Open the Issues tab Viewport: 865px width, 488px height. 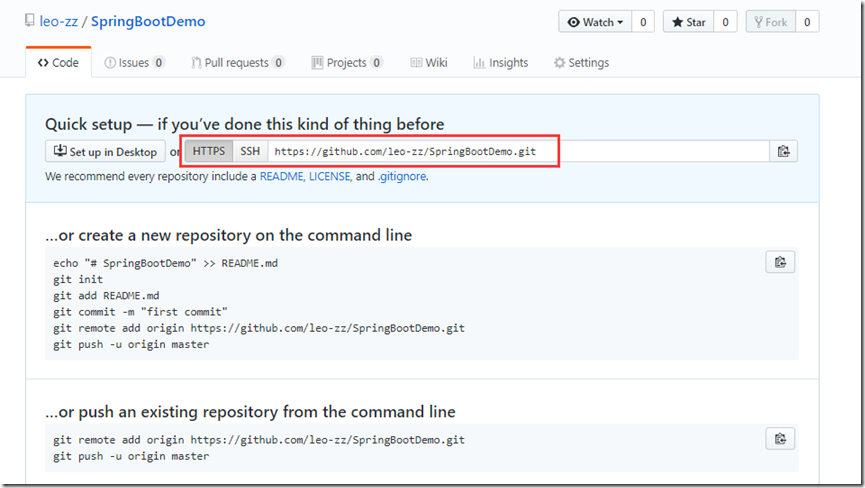pos(134,63)
